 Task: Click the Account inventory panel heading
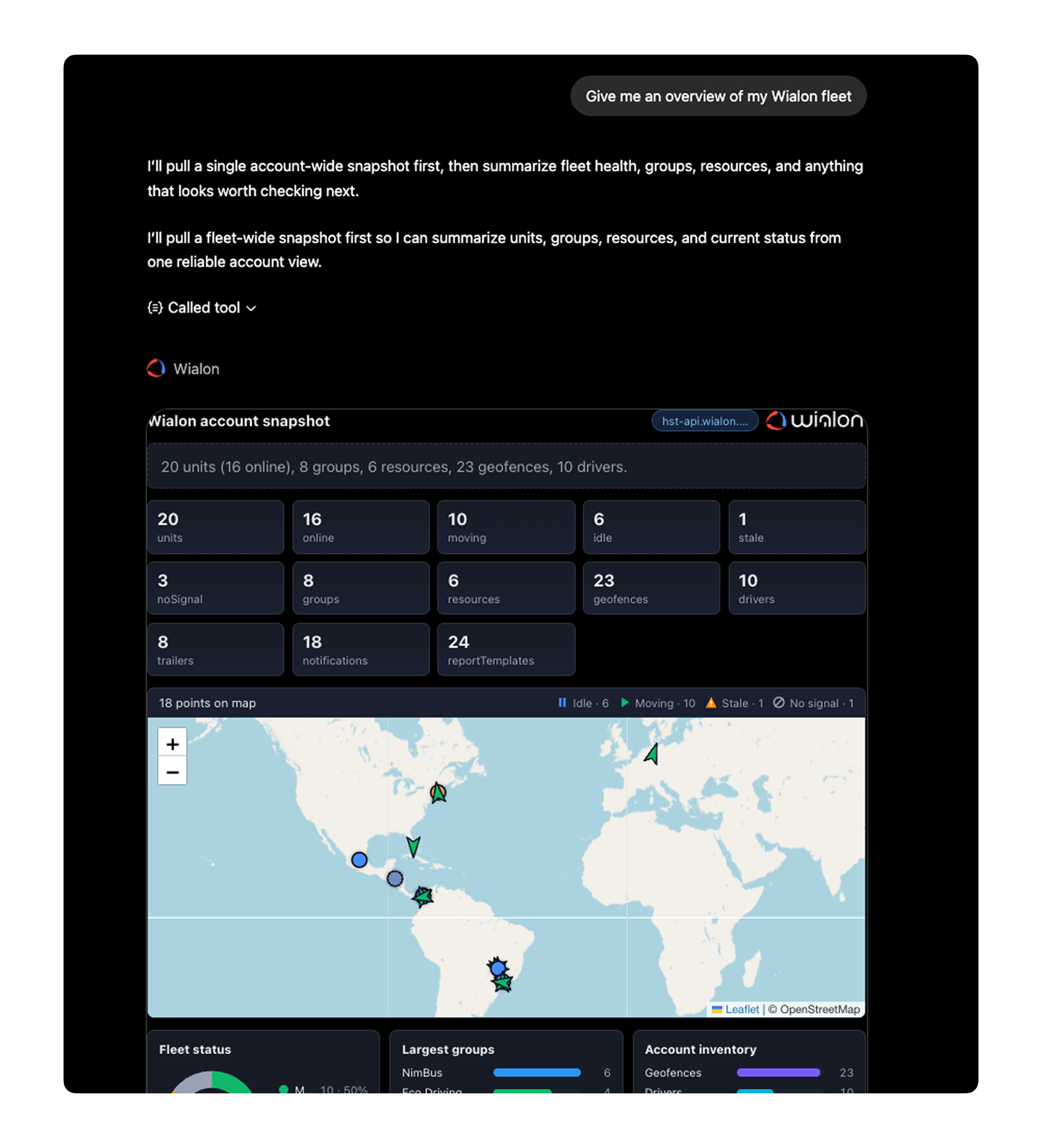pos(701,1050)
